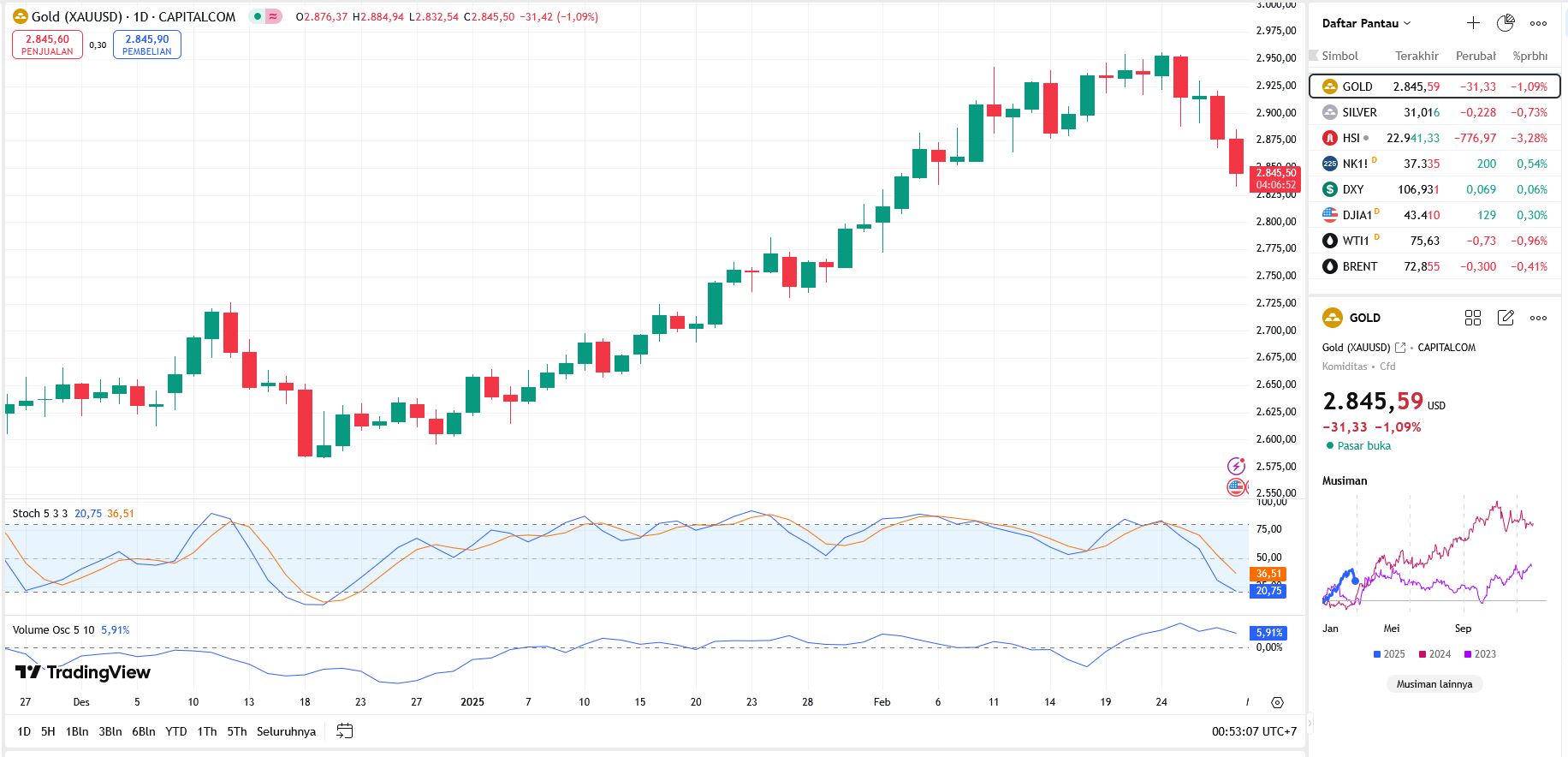Add a symbol to the watchlist with plus icon
The height and width of the screenshot is (757, 1568).
(x=1473, y=23)
